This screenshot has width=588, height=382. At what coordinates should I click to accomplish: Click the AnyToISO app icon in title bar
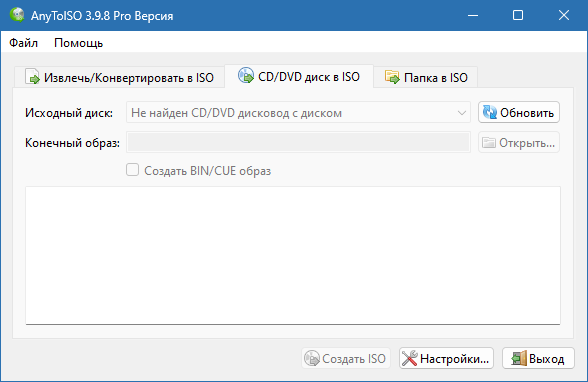point(17,15)
